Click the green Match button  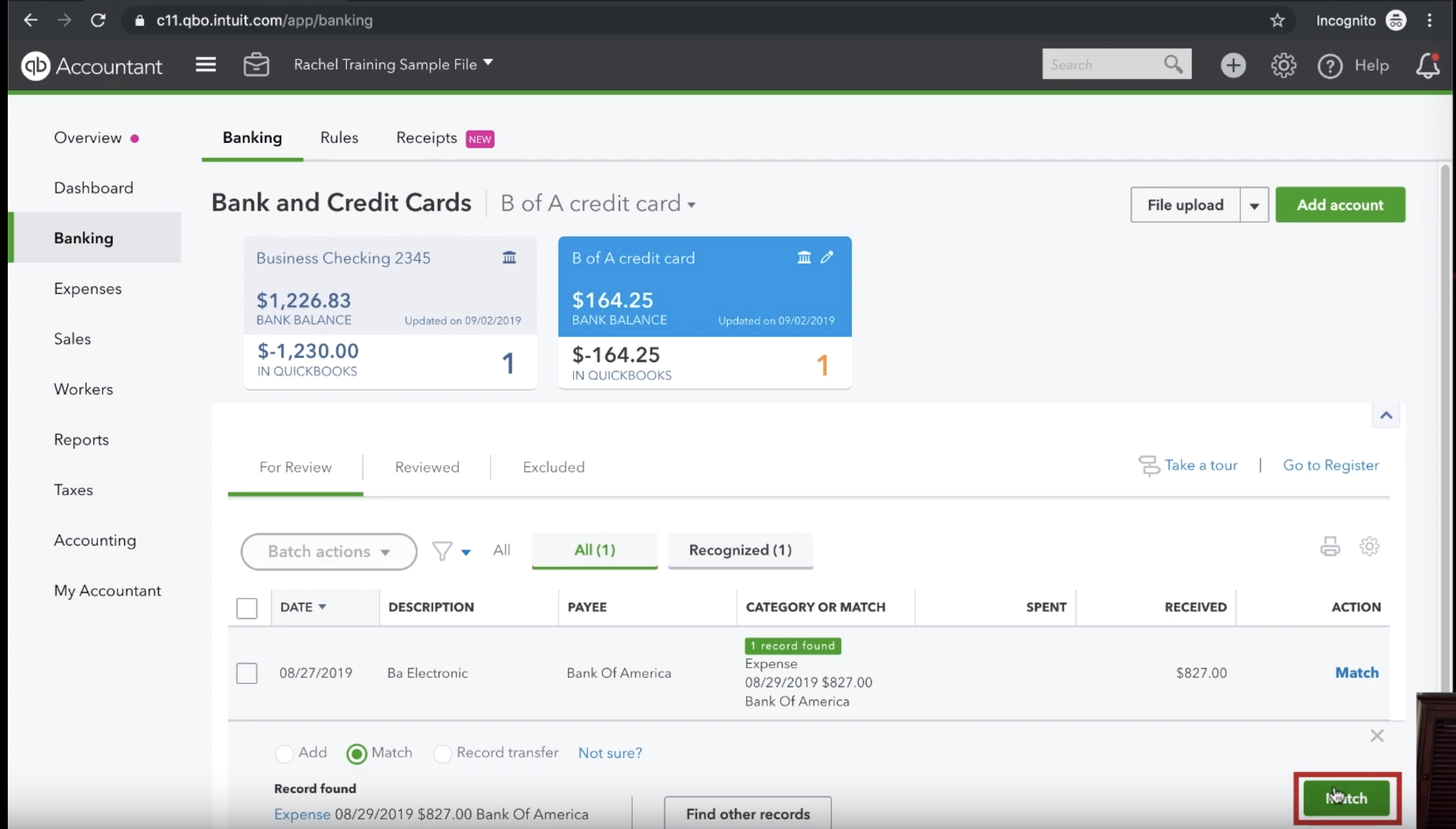[x=1346, y=798]
